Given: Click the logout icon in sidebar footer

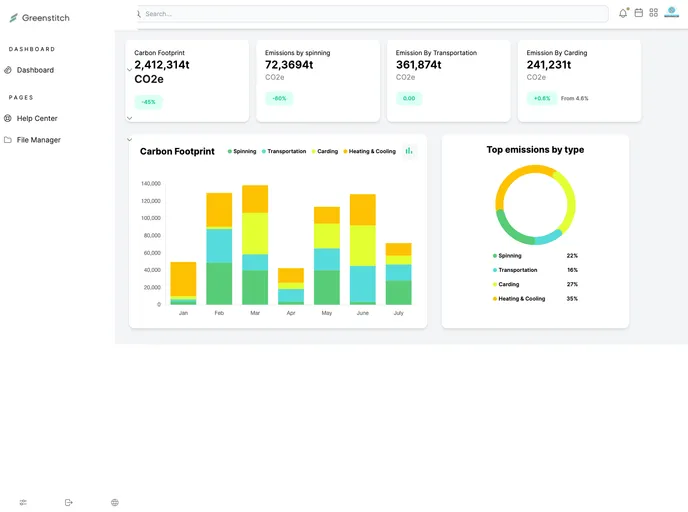Looking at the screenshot, I should [x=69, y=502].
